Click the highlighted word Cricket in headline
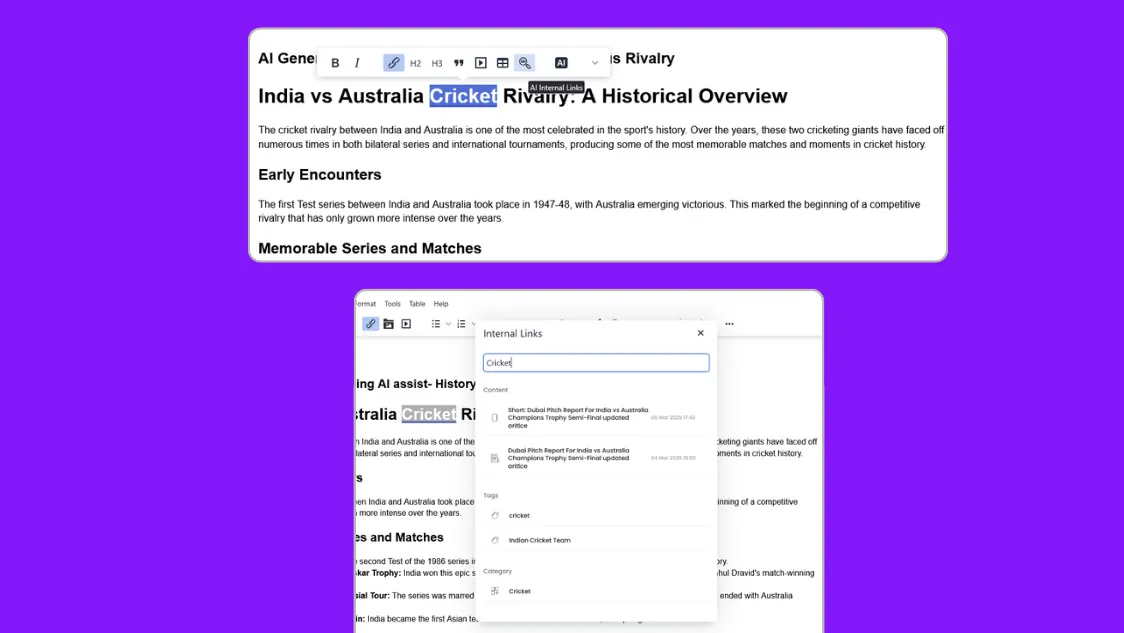 pos(463,96)
